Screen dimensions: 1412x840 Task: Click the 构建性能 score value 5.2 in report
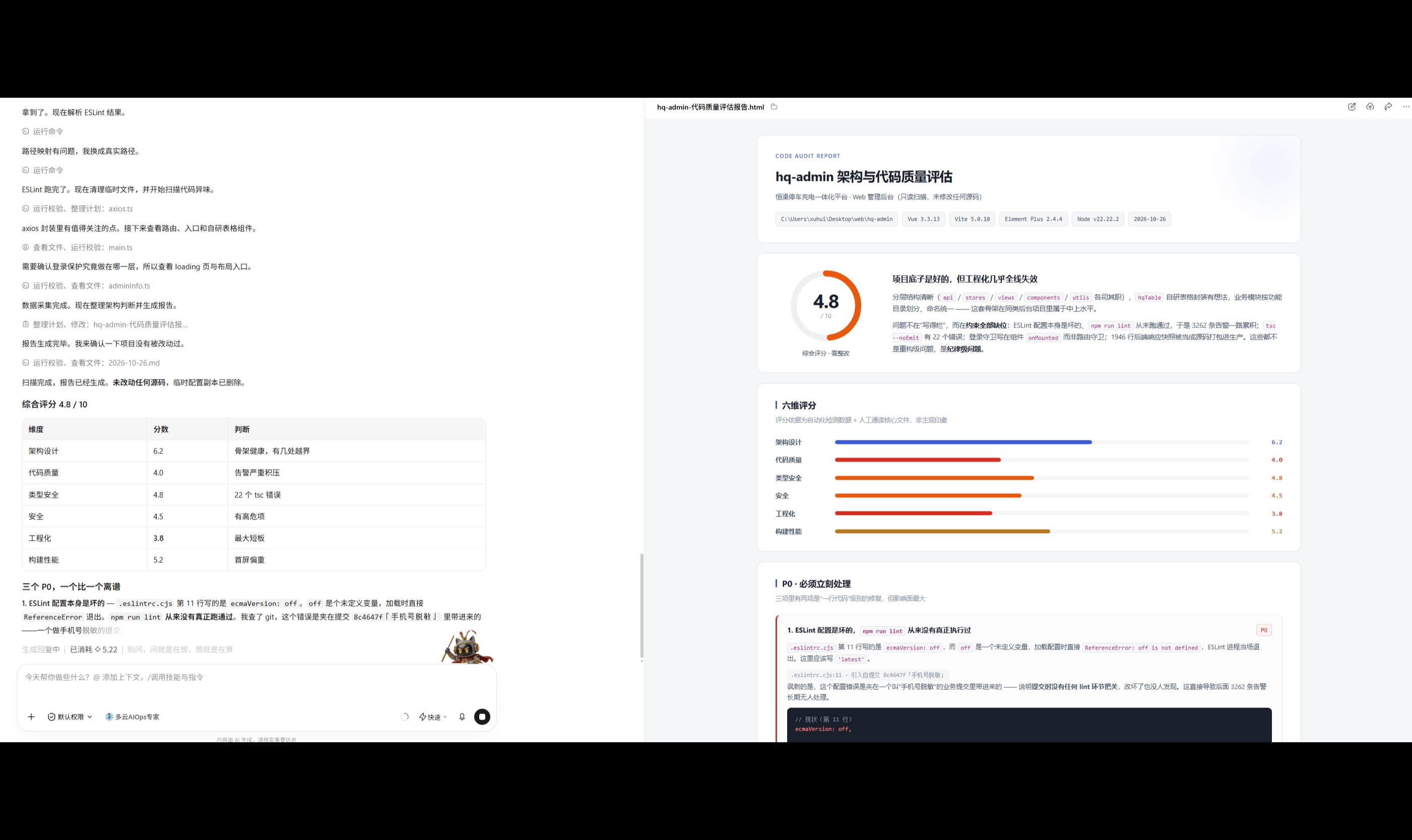[1277, 532]
